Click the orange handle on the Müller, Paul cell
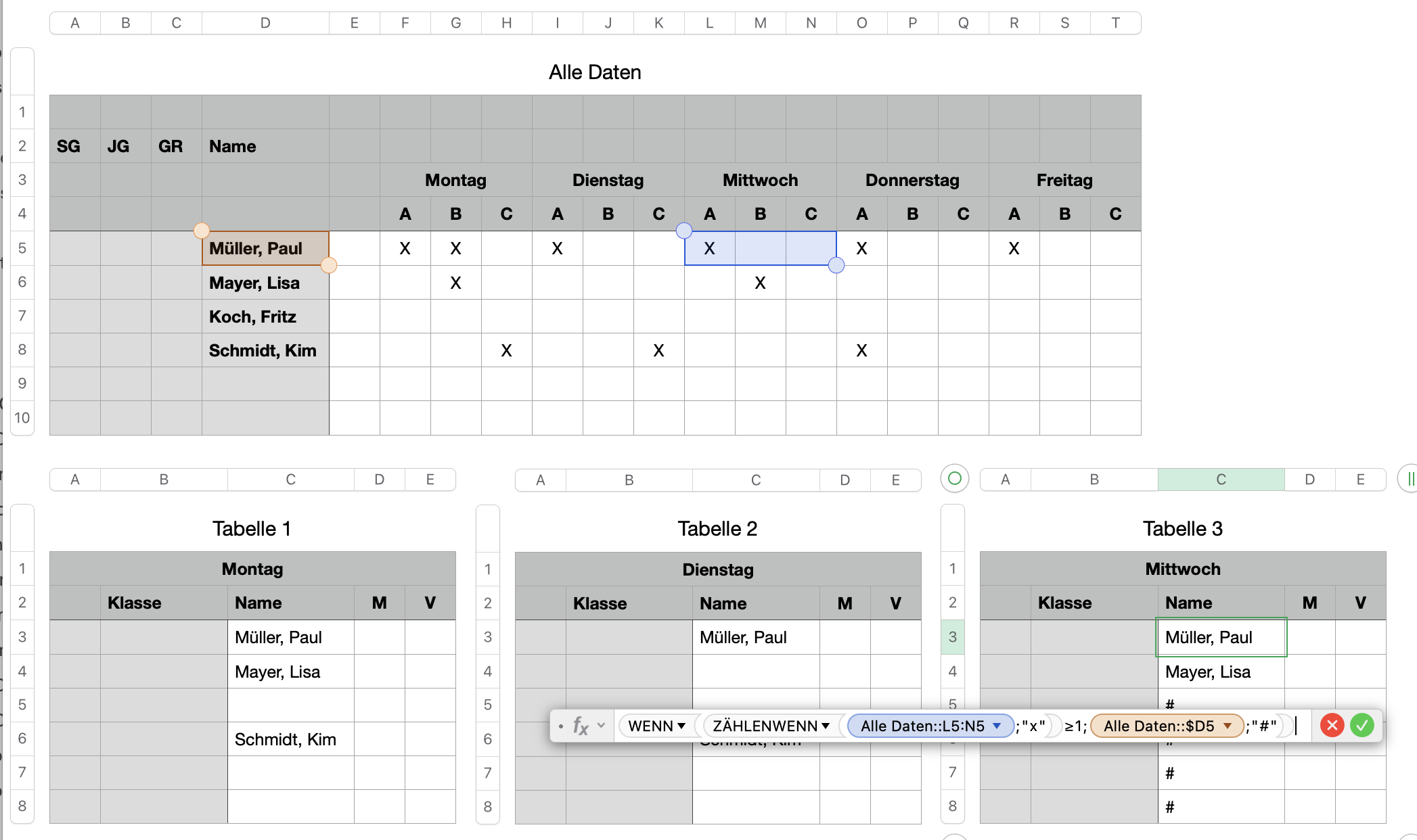The height and width of the screenshot is (840, 1417). click(201, 231)
